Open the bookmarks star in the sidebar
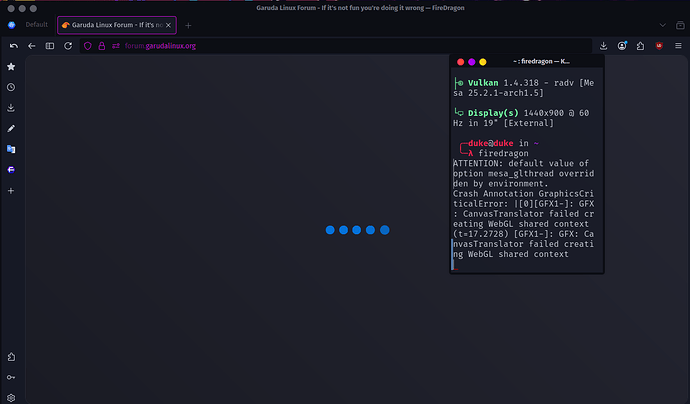Screen dimensions: 690x404 (11, 66)
